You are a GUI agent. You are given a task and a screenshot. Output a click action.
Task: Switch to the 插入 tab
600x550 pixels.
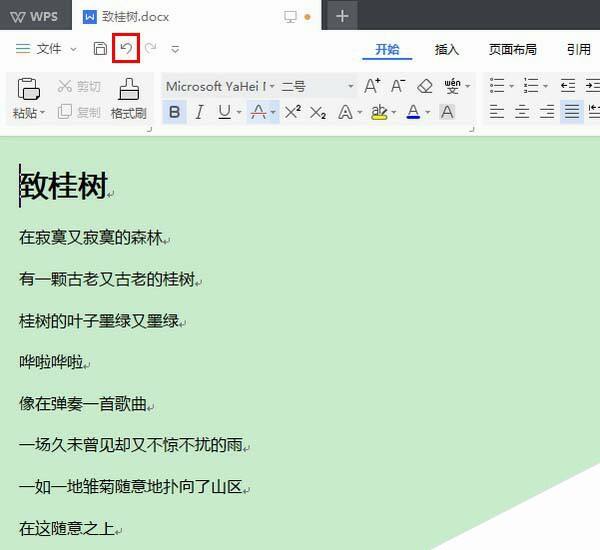click(x=447, y=49)
